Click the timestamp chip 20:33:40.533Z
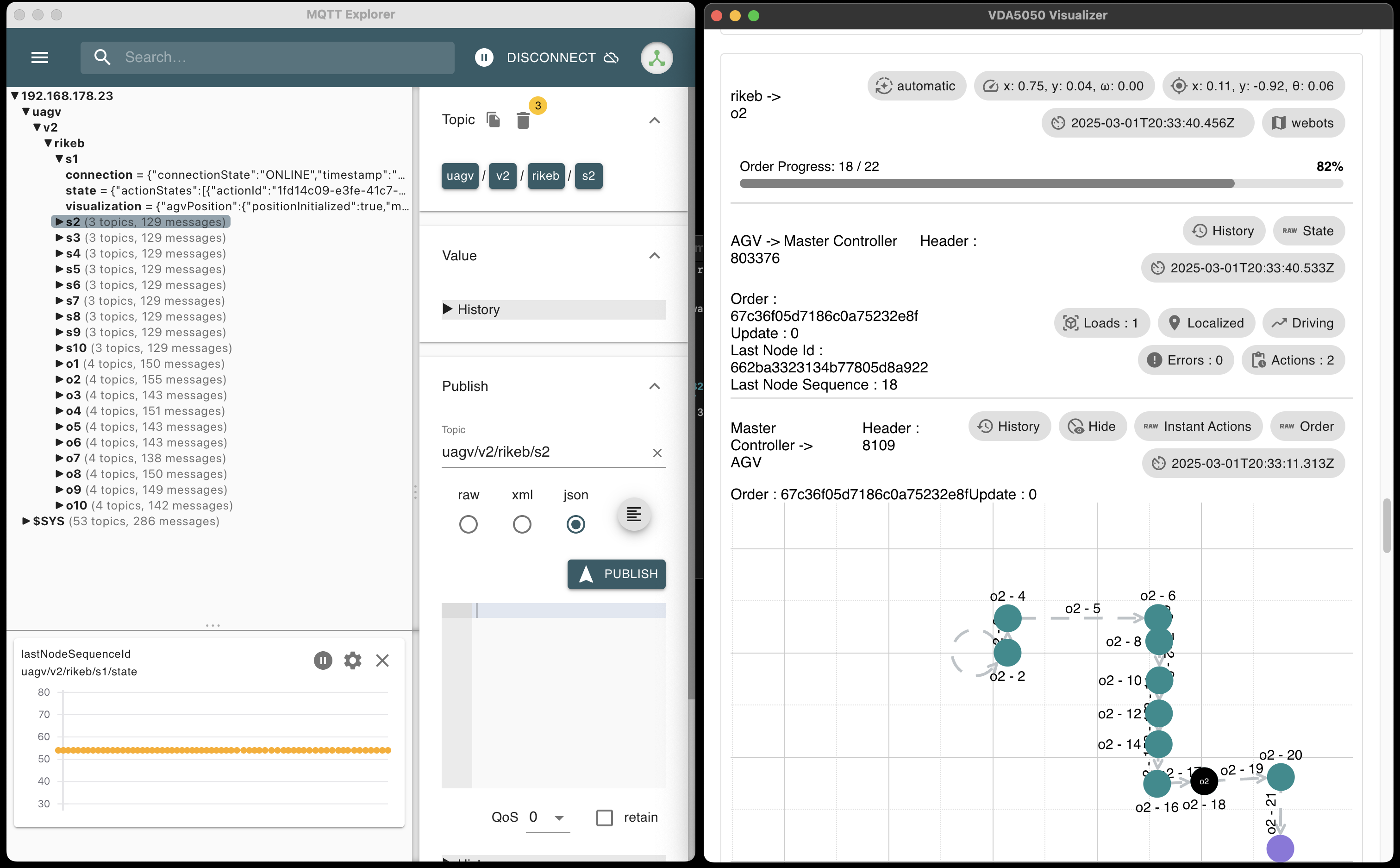Screen dimensions: 1400x868 [1243, 268]
